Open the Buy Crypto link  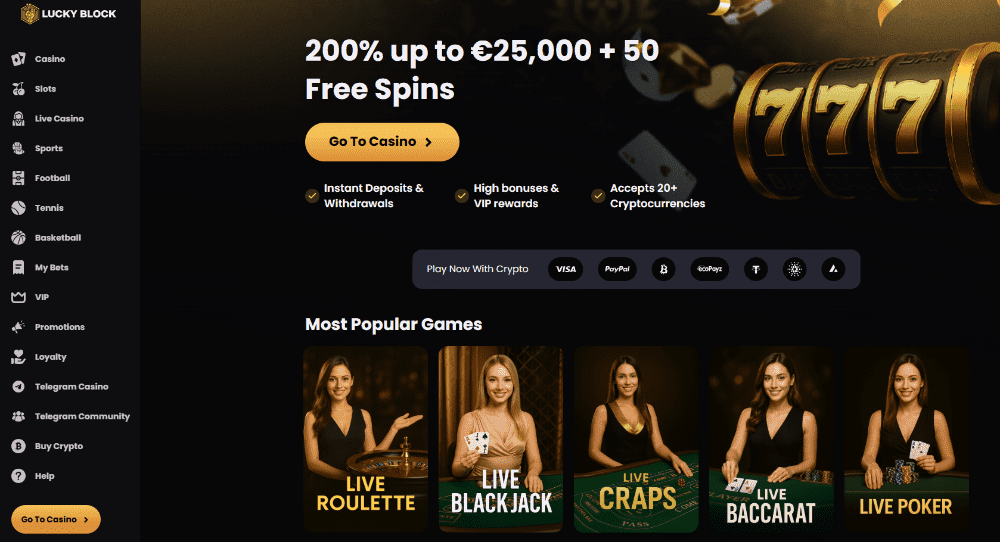(59, 446)
